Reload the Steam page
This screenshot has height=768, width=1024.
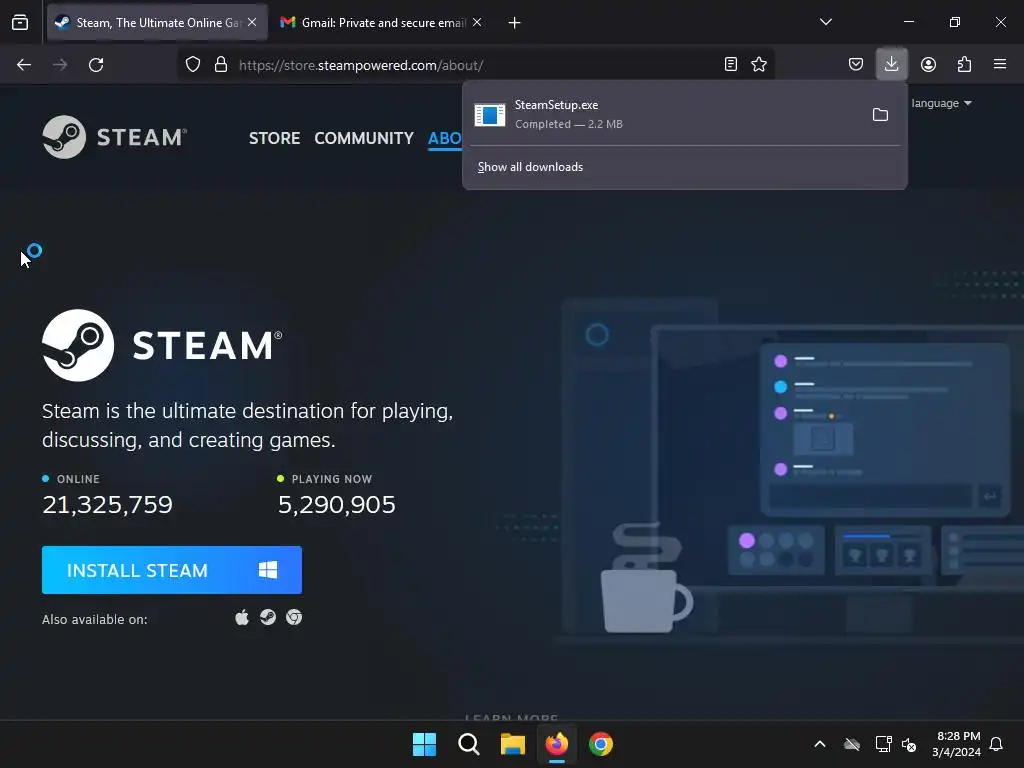coord(96,65)
